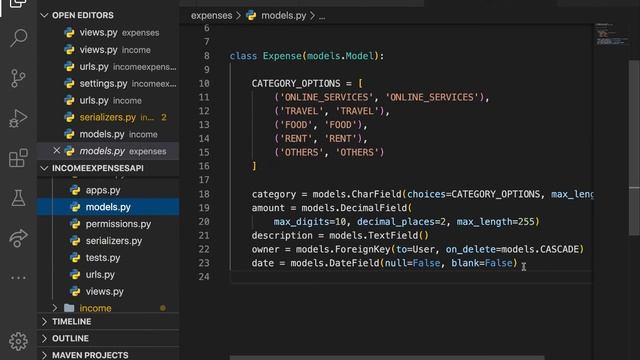The image size is (640, 360).
Task: Open views.py income in open editors
Action: pyautogui.click(x=108, y=50)
